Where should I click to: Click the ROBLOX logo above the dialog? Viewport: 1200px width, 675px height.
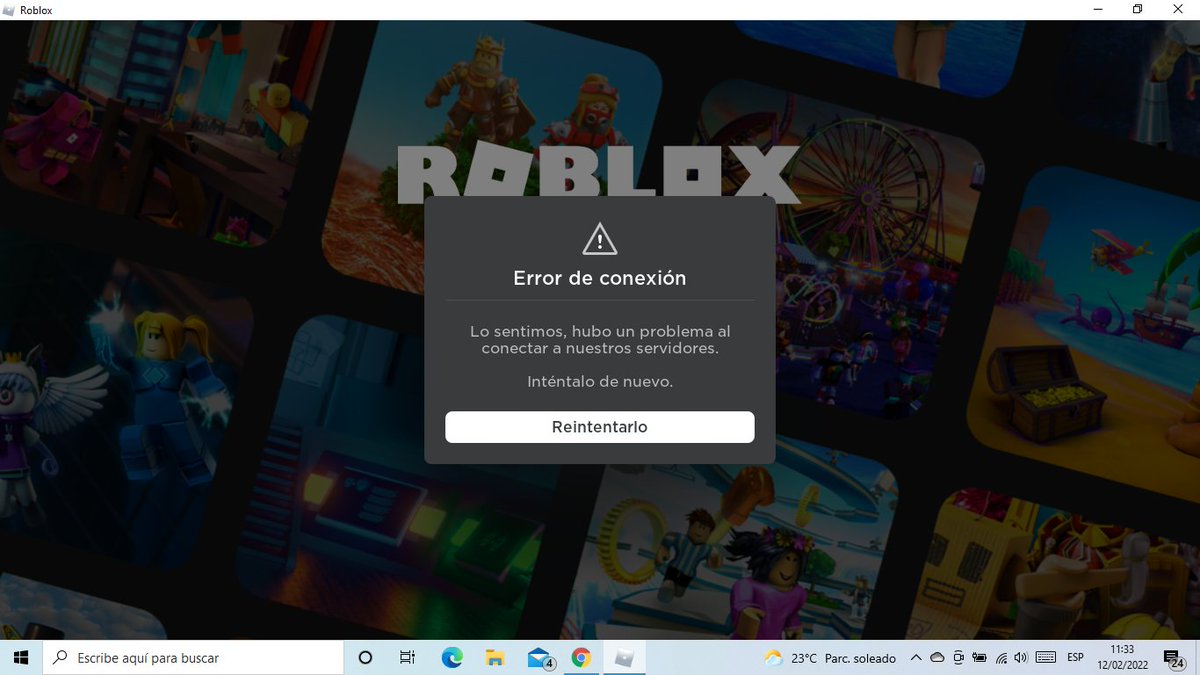pos(599,172)
